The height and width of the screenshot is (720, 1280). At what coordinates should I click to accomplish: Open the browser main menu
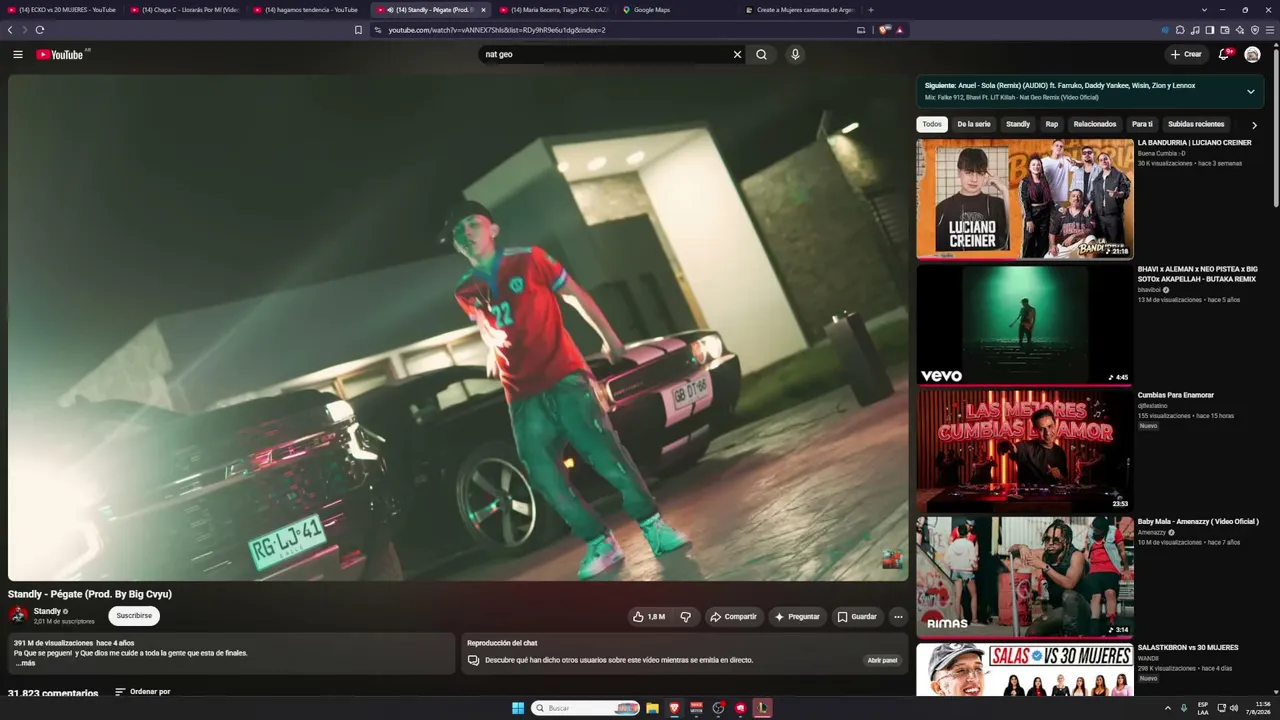pyautogui.click(x=1270, y=30)
